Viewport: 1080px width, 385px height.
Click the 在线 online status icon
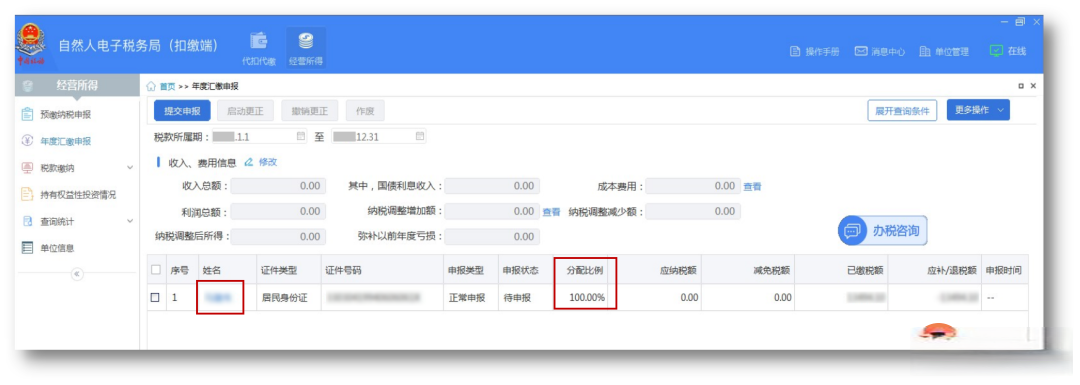click(x=996, y=52)
